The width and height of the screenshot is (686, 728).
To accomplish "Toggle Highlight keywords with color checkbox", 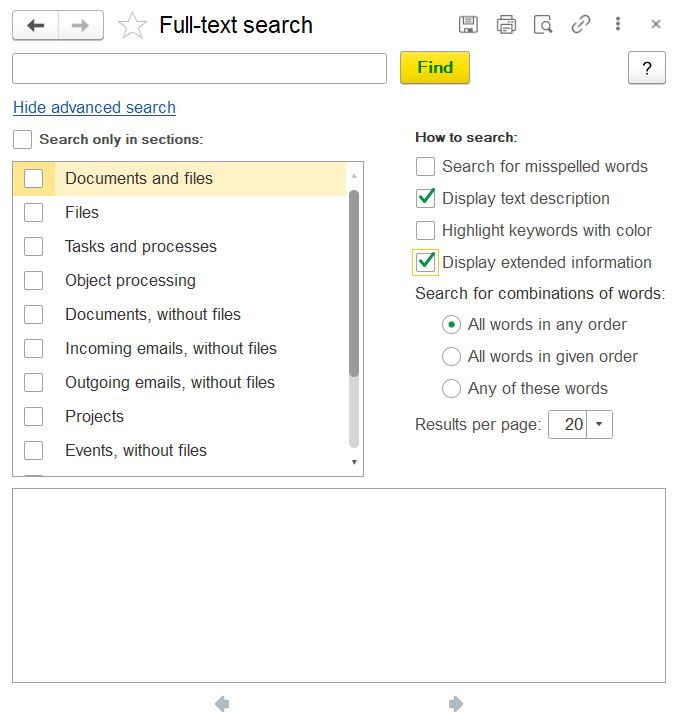I will click(x=426, y=231).
